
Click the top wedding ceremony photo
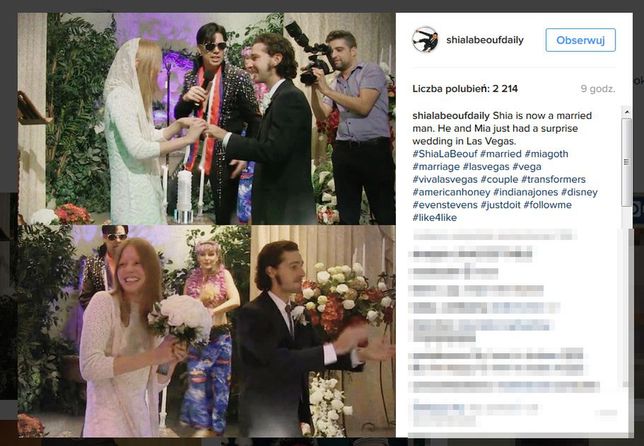[207, 118]
